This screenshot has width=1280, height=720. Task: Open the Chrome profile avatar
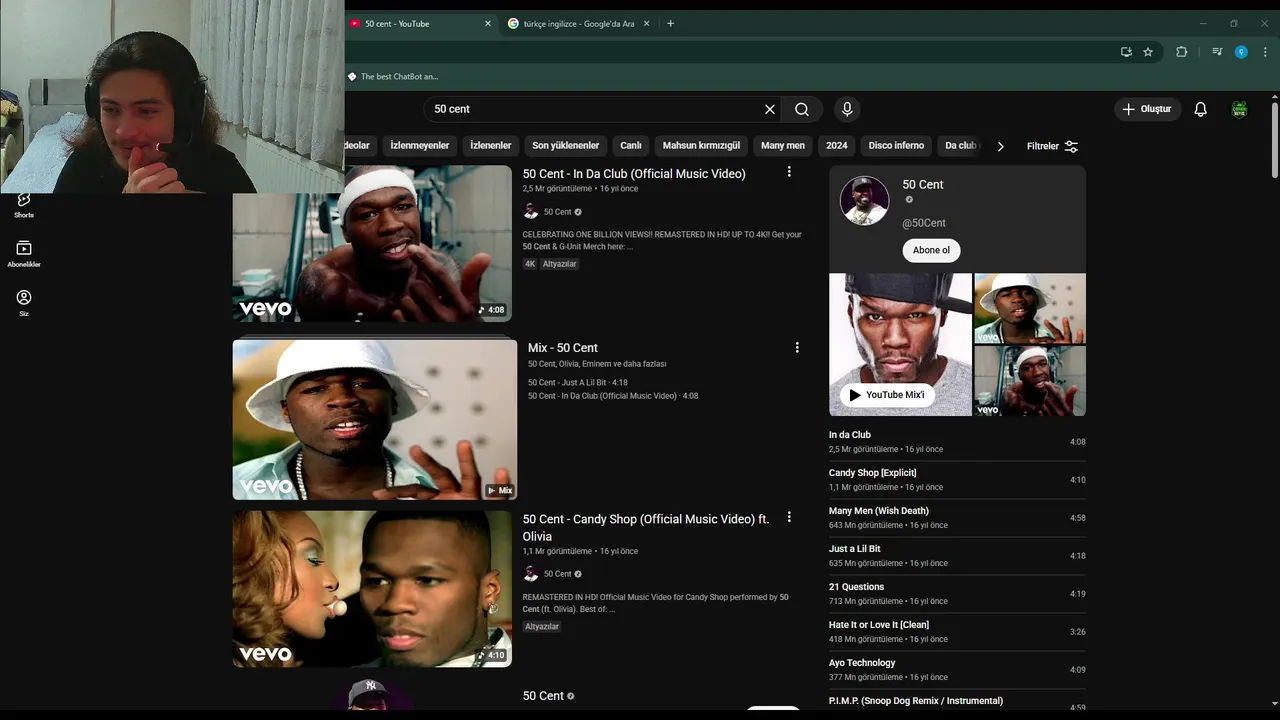pyautogui.click(x=1241, y=52)
